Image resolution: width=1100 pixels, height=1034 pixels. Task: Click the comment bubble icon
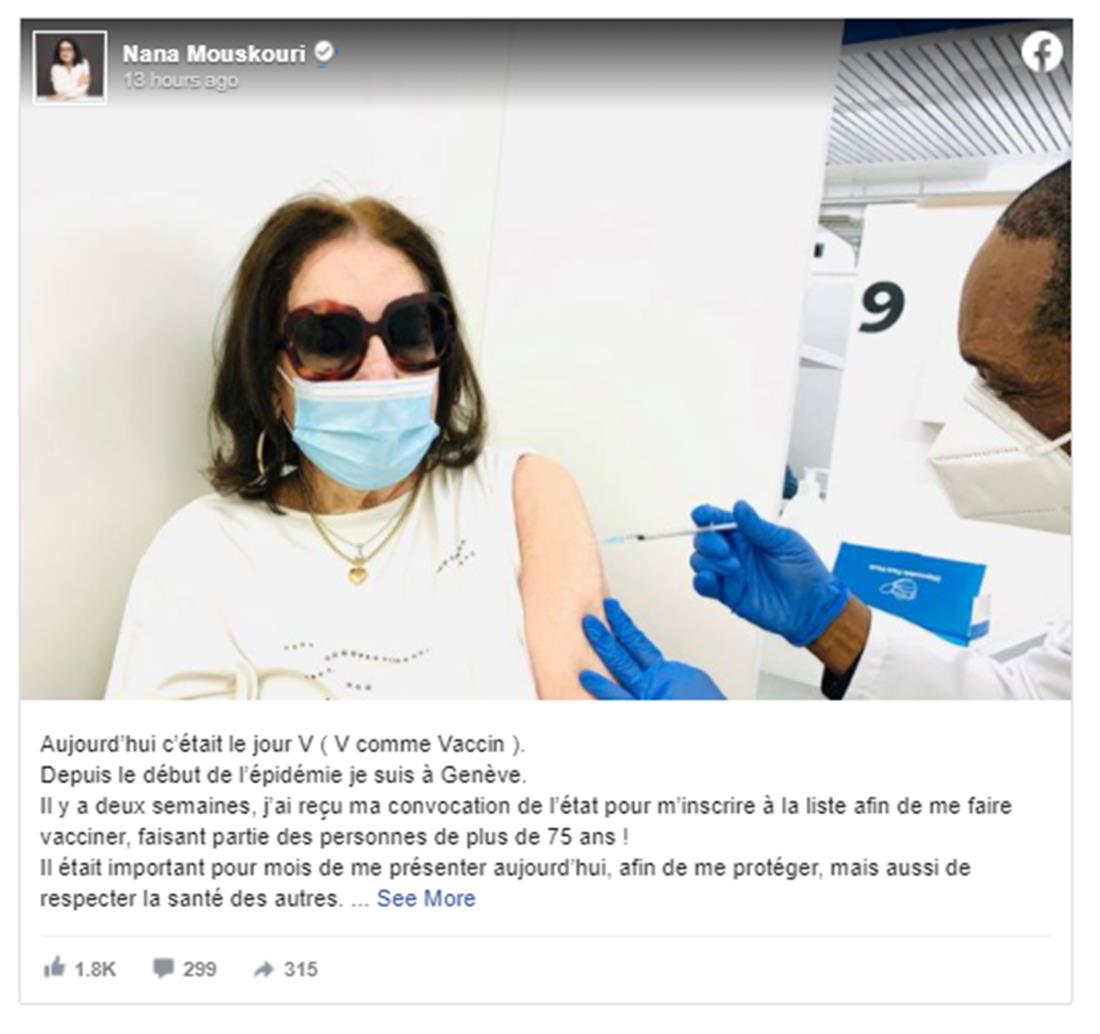tap(163, 969)
